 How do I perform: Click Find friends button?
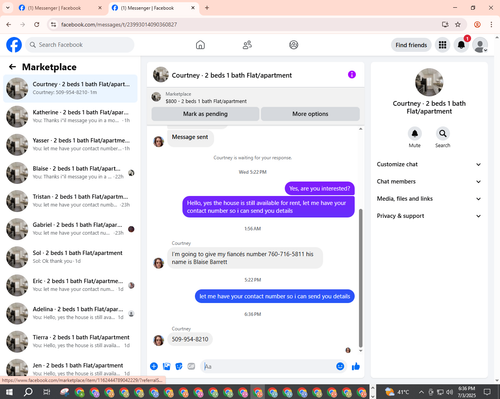pos(411,45)
